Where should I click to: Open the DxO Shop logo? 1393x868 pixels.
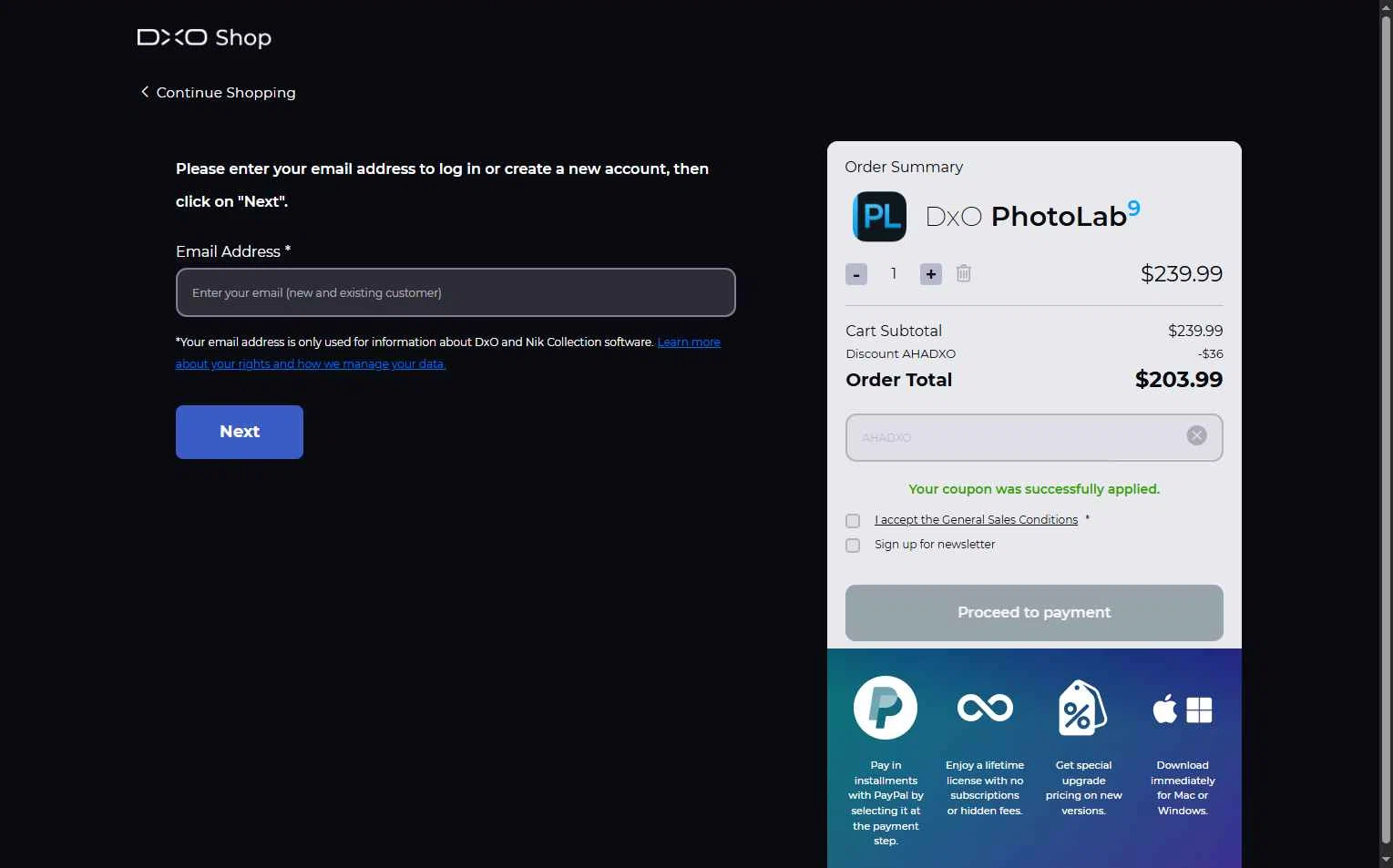pyautogui.click(x=204, y=37)
